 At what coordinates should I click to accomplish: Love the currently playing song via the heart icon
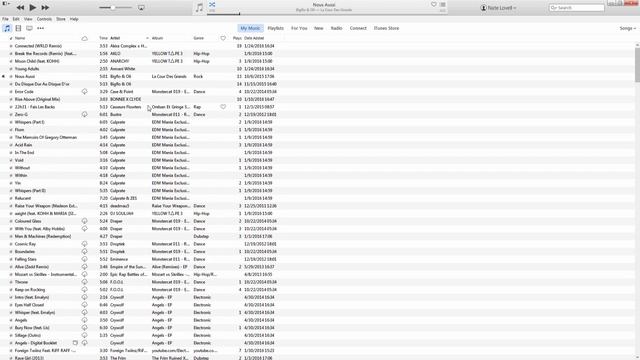433,4
